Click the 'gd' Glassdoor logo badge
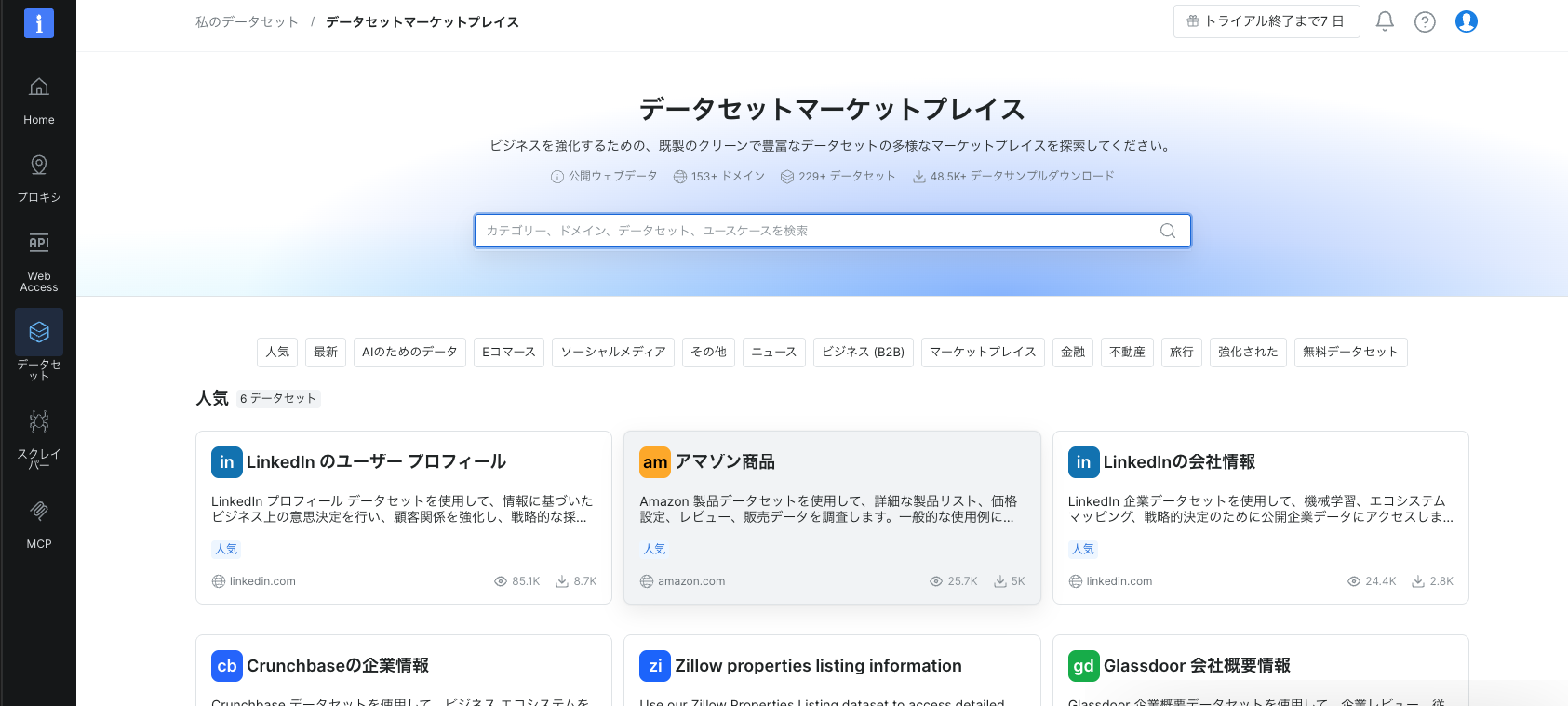 point(1083,666)
